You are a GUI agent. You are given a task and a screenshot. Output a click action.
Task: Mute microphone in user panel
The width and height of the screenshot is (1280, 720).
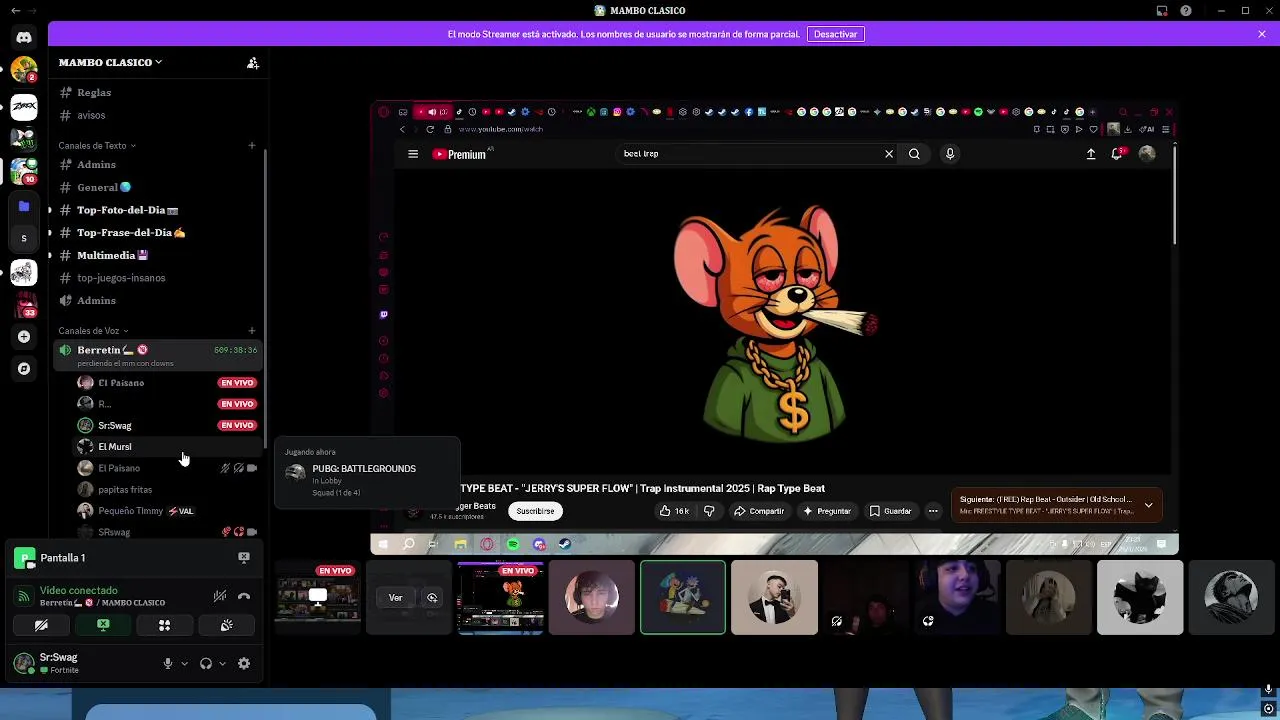tap(168, 663)
